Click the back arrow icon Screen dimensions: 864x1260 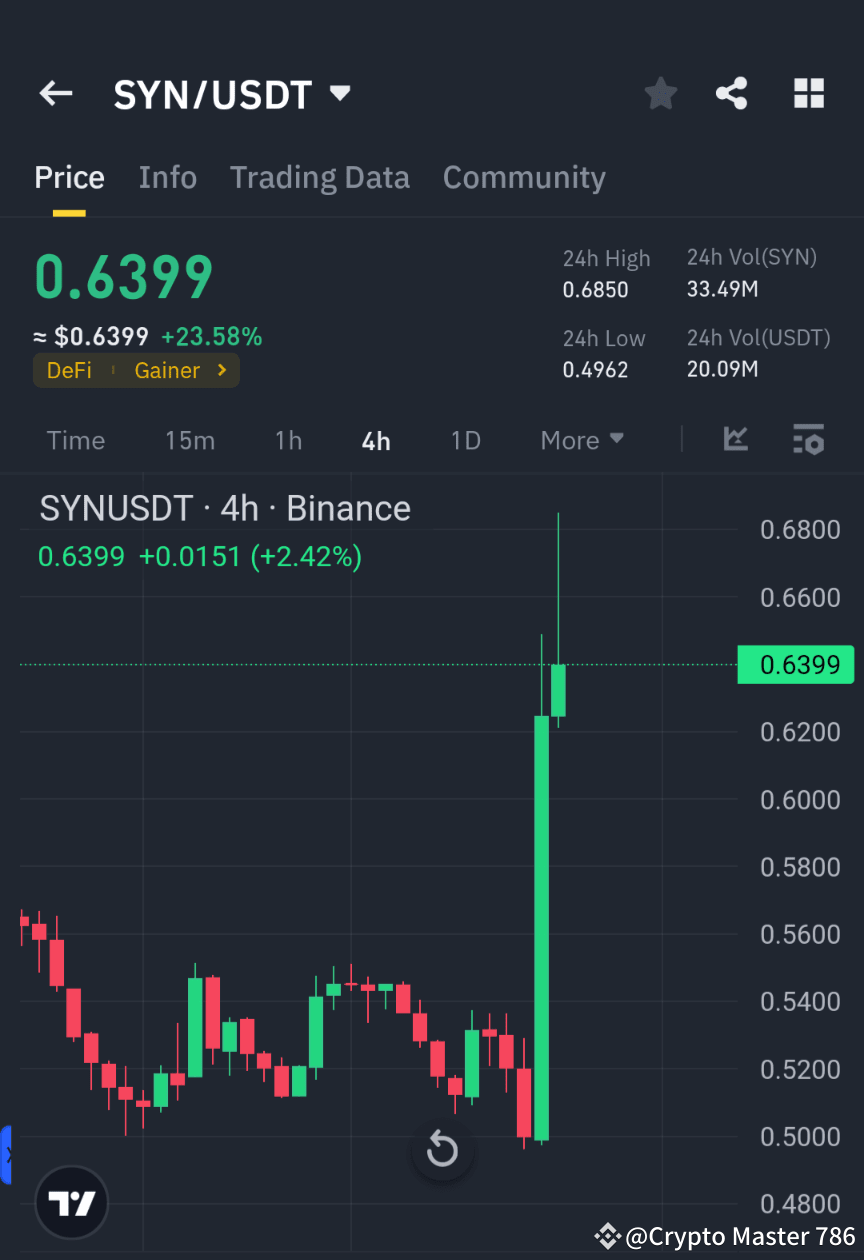pos(55,93)
